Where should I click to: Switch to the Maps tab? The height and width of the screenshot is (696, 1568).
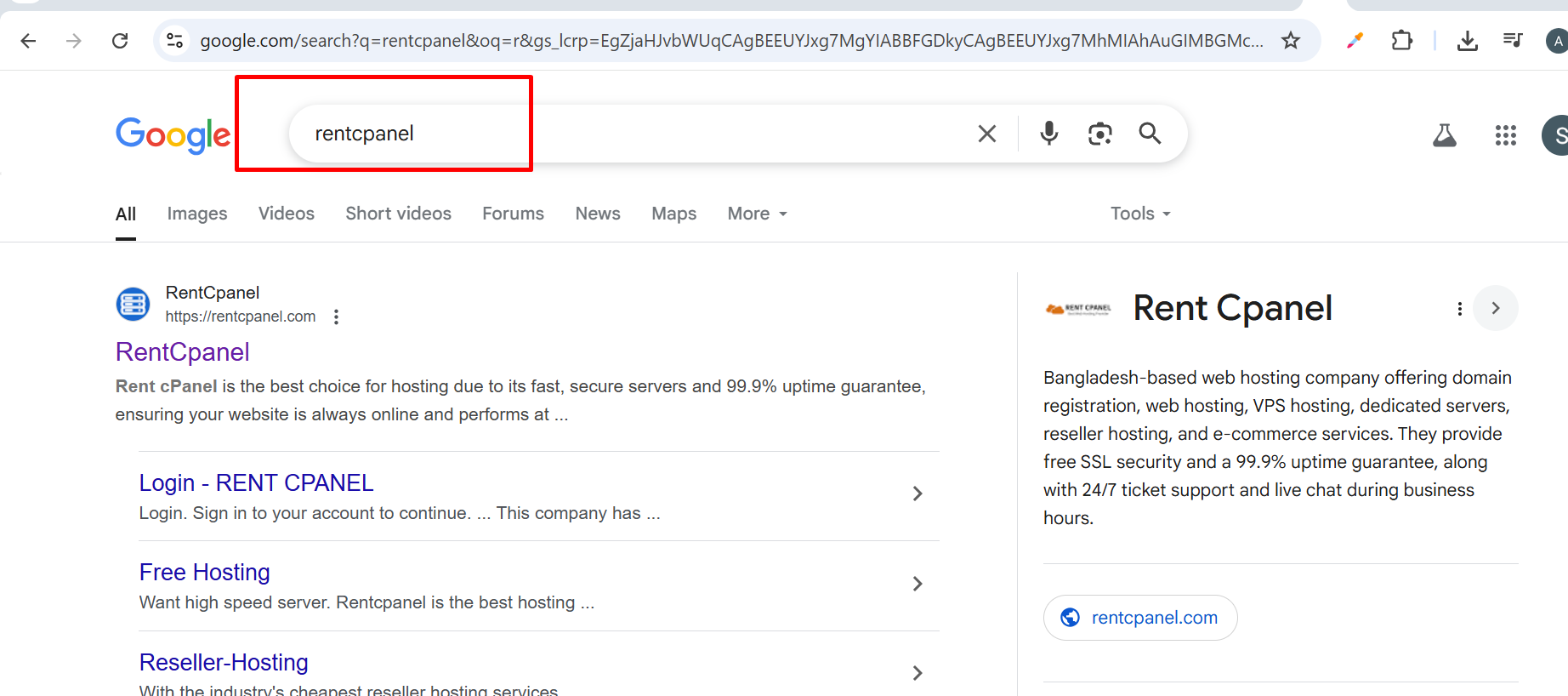tap(674, 214)
